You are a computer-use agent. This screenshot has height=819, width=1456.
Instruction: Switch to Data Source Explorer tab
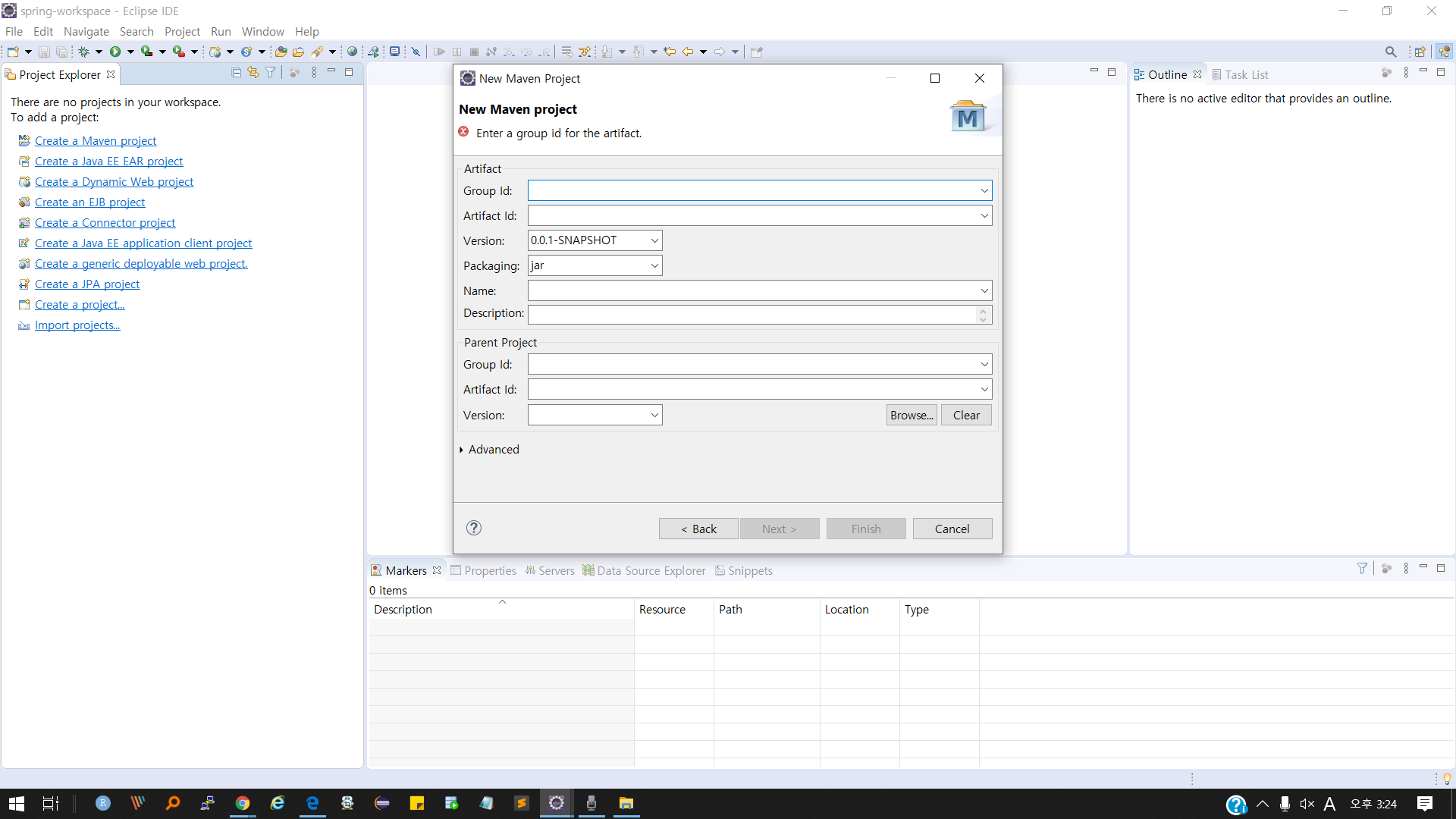coord(644,570)
